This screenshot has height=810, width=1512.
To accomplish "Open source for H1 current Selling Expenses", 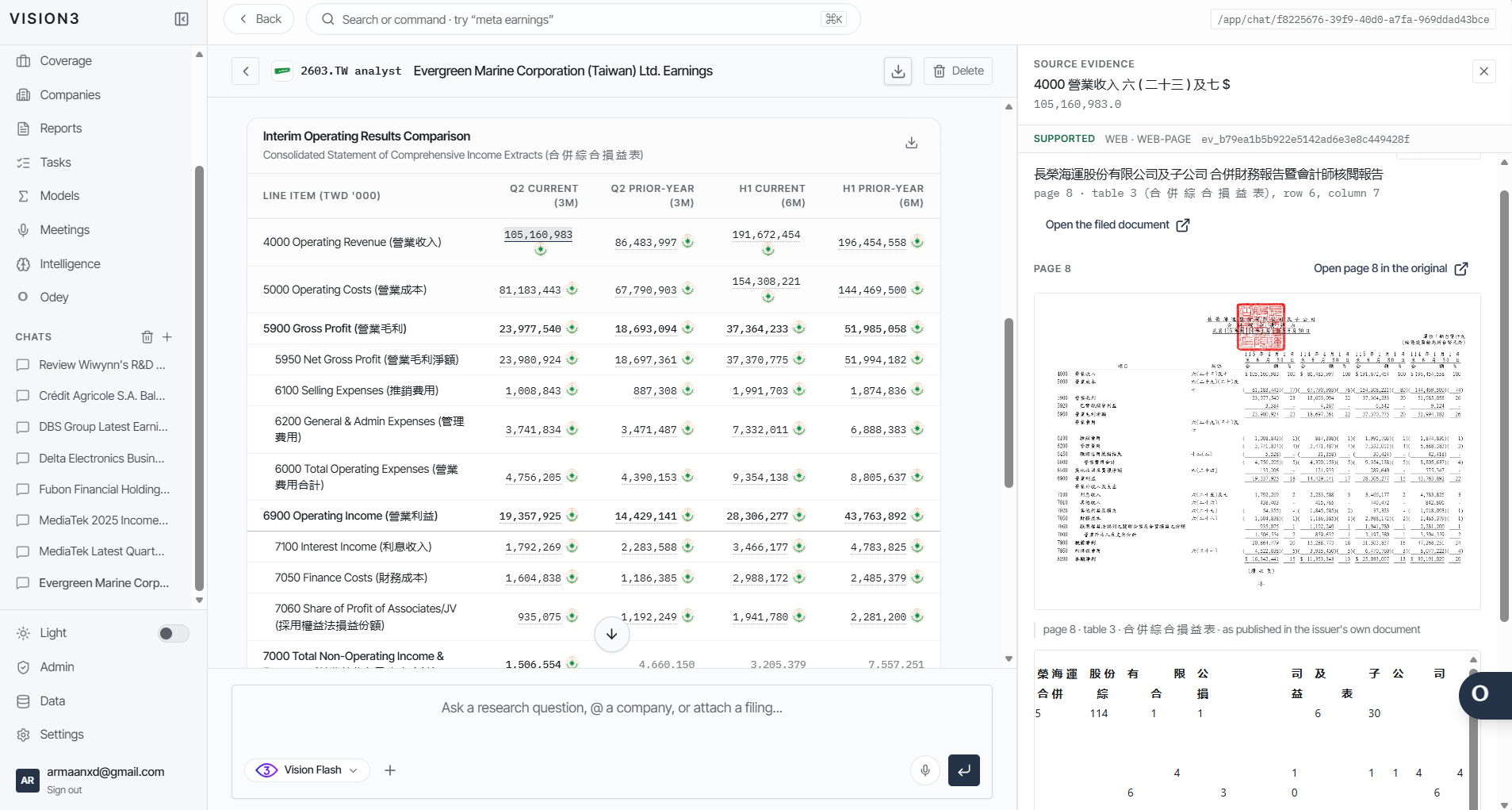I will (x=799, y=390).
